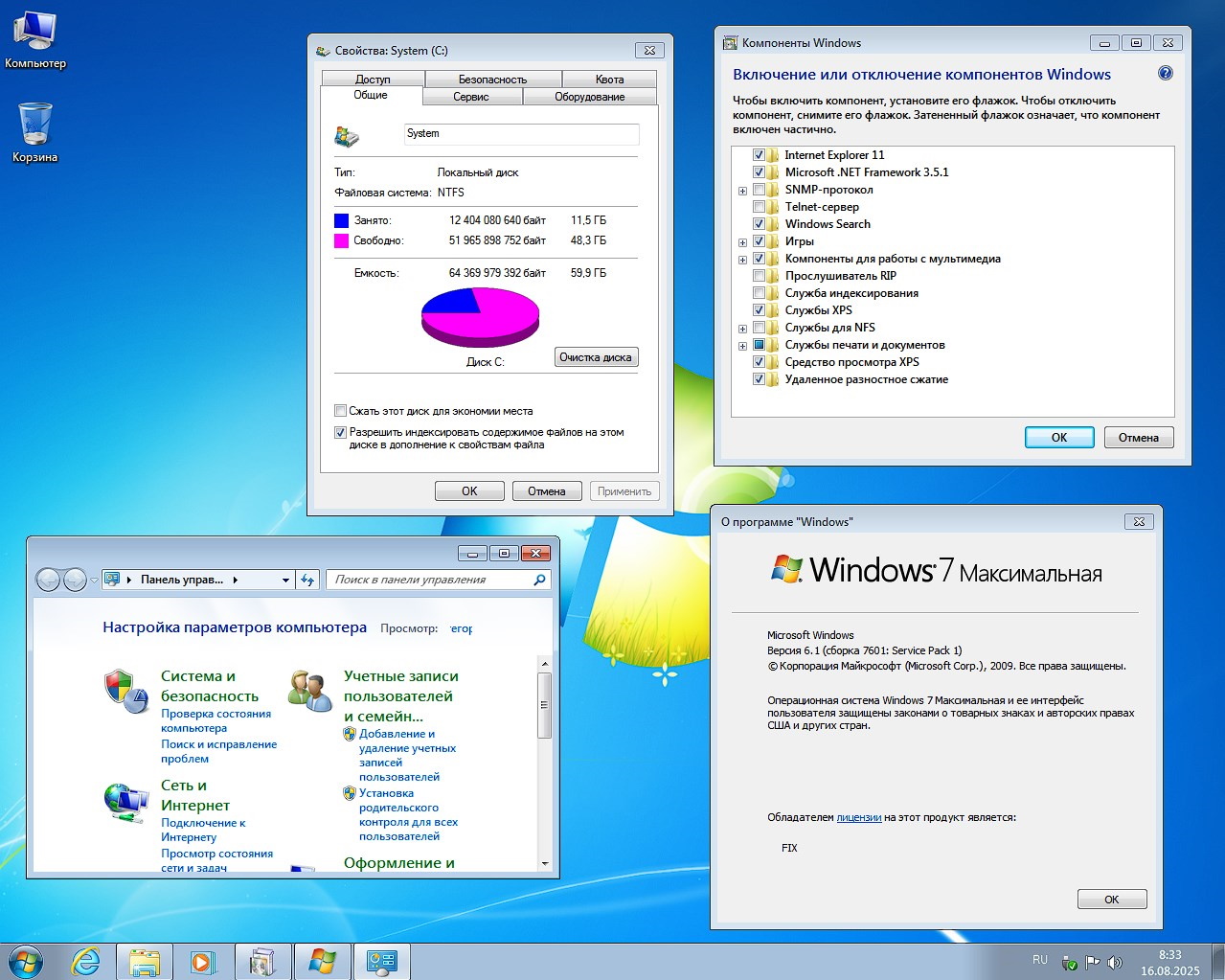Click the breadcrumb arrow after Панель управ...
Screen dimensions: 1225x980
235,580
